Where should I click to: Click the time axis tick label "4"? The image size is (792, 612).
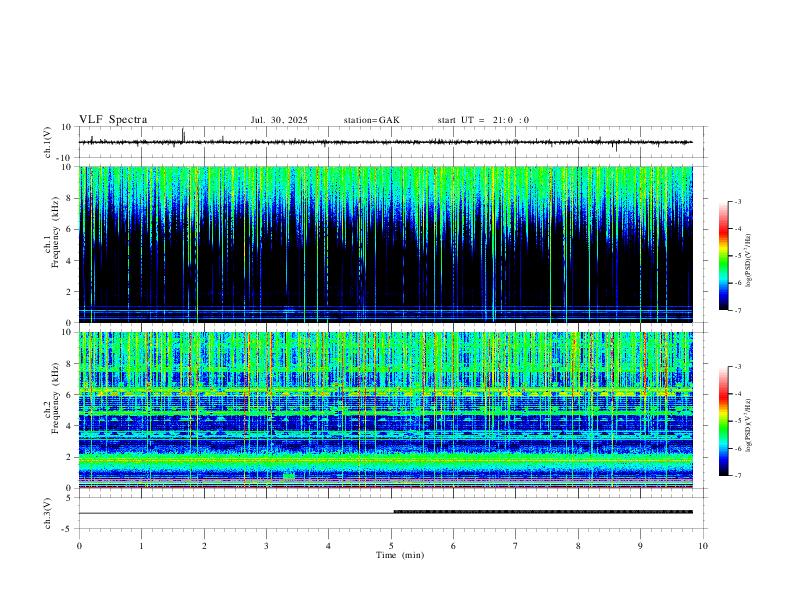(x=328, y=546)
